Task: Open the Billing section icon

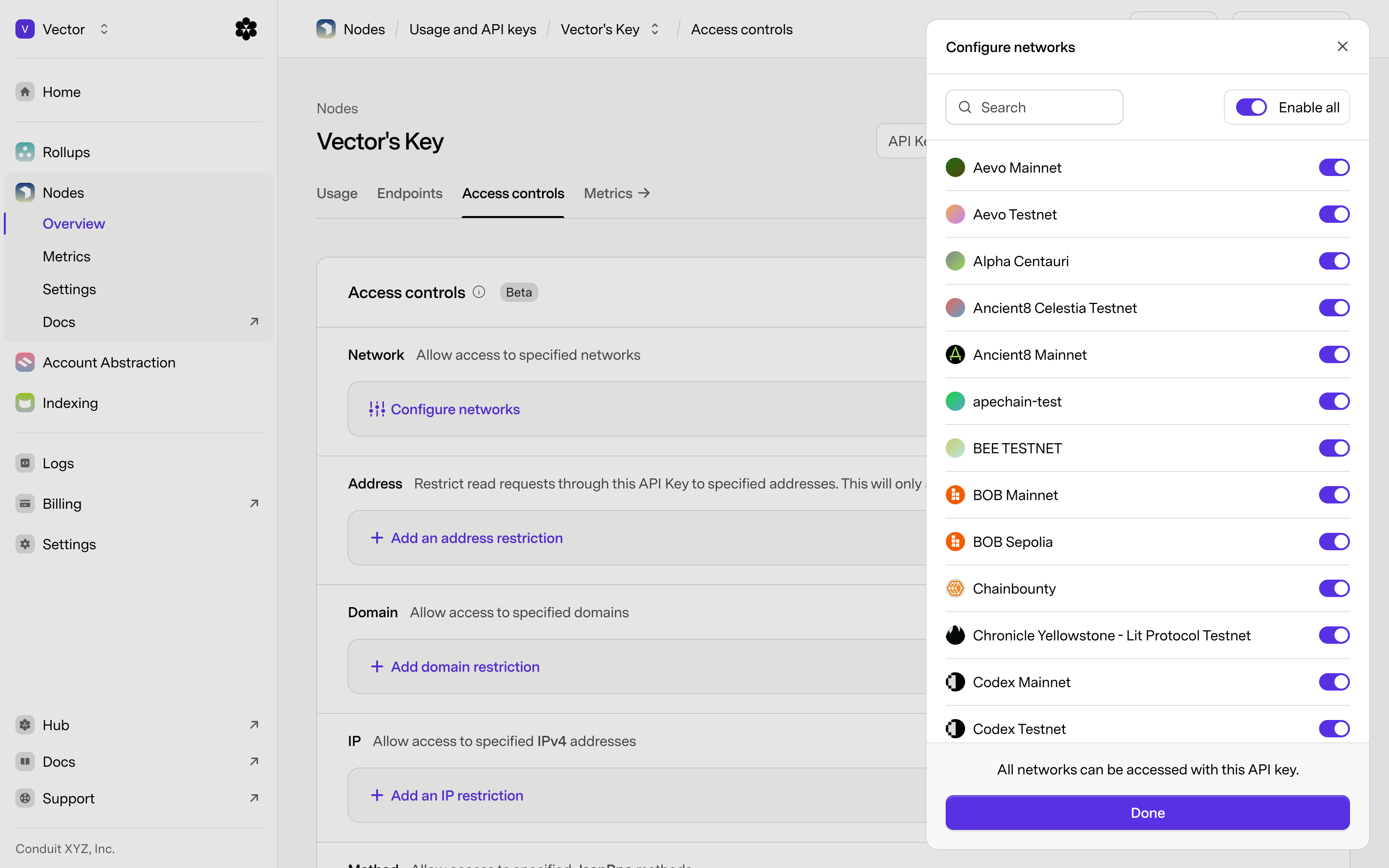Action: coord(25,503)
